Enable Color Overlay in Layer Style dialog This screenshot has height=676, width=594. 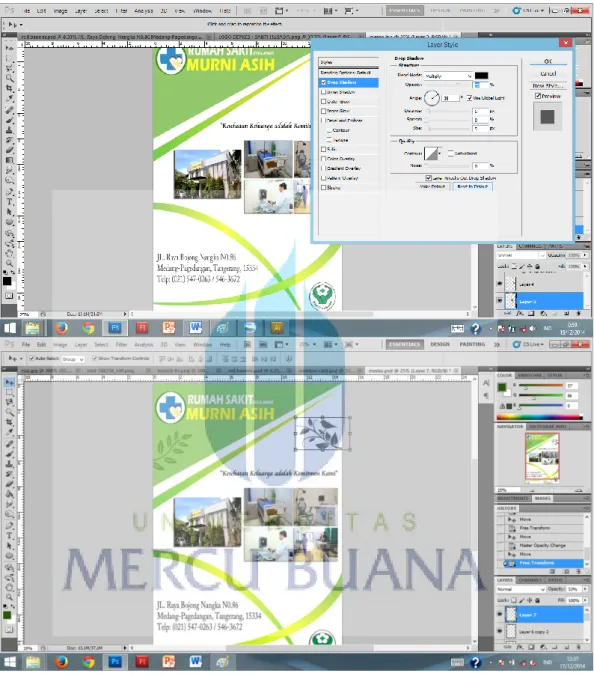(x=324, y=159)
